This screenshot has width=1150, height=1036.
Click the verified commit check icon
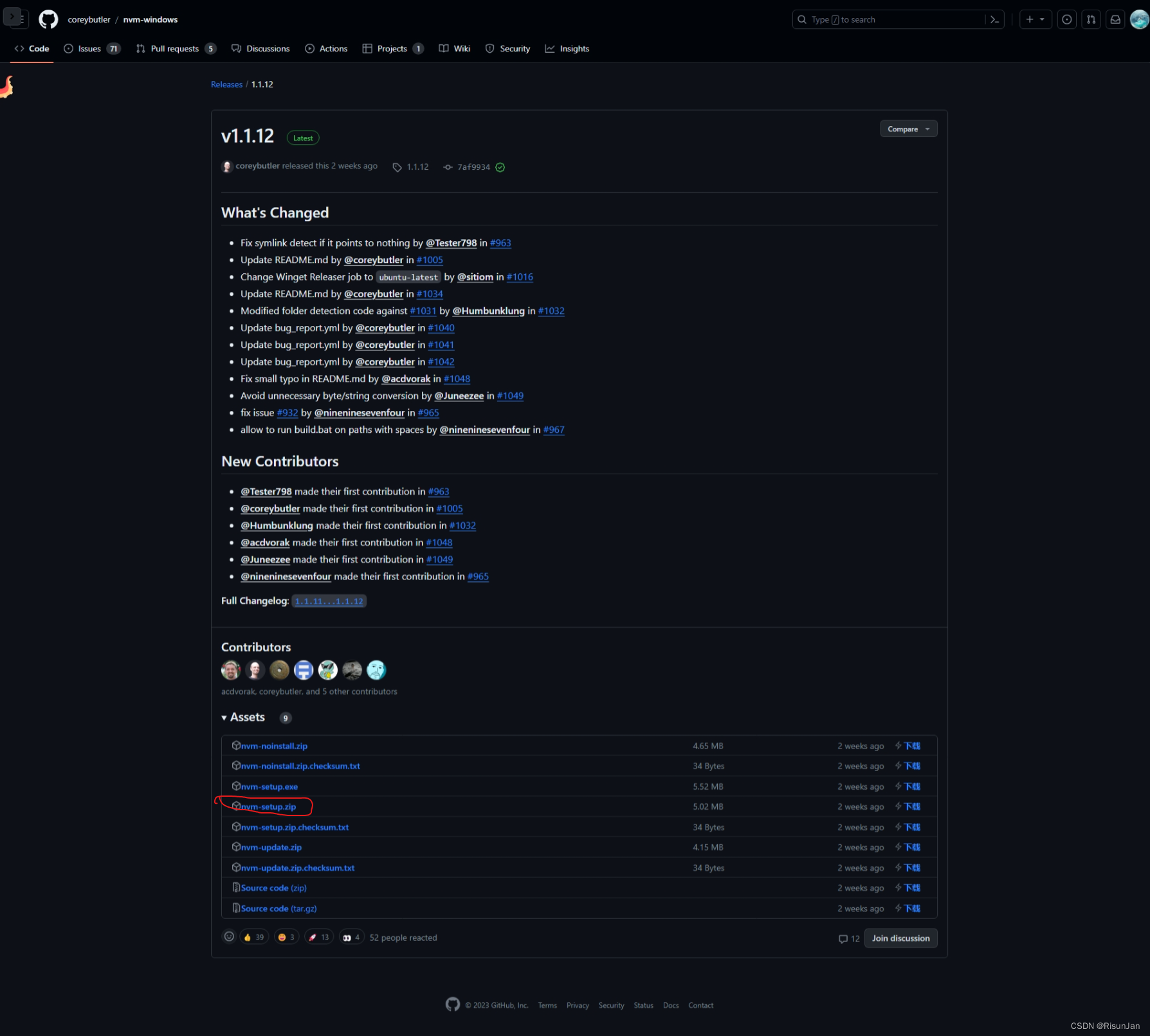click(500, 167)
